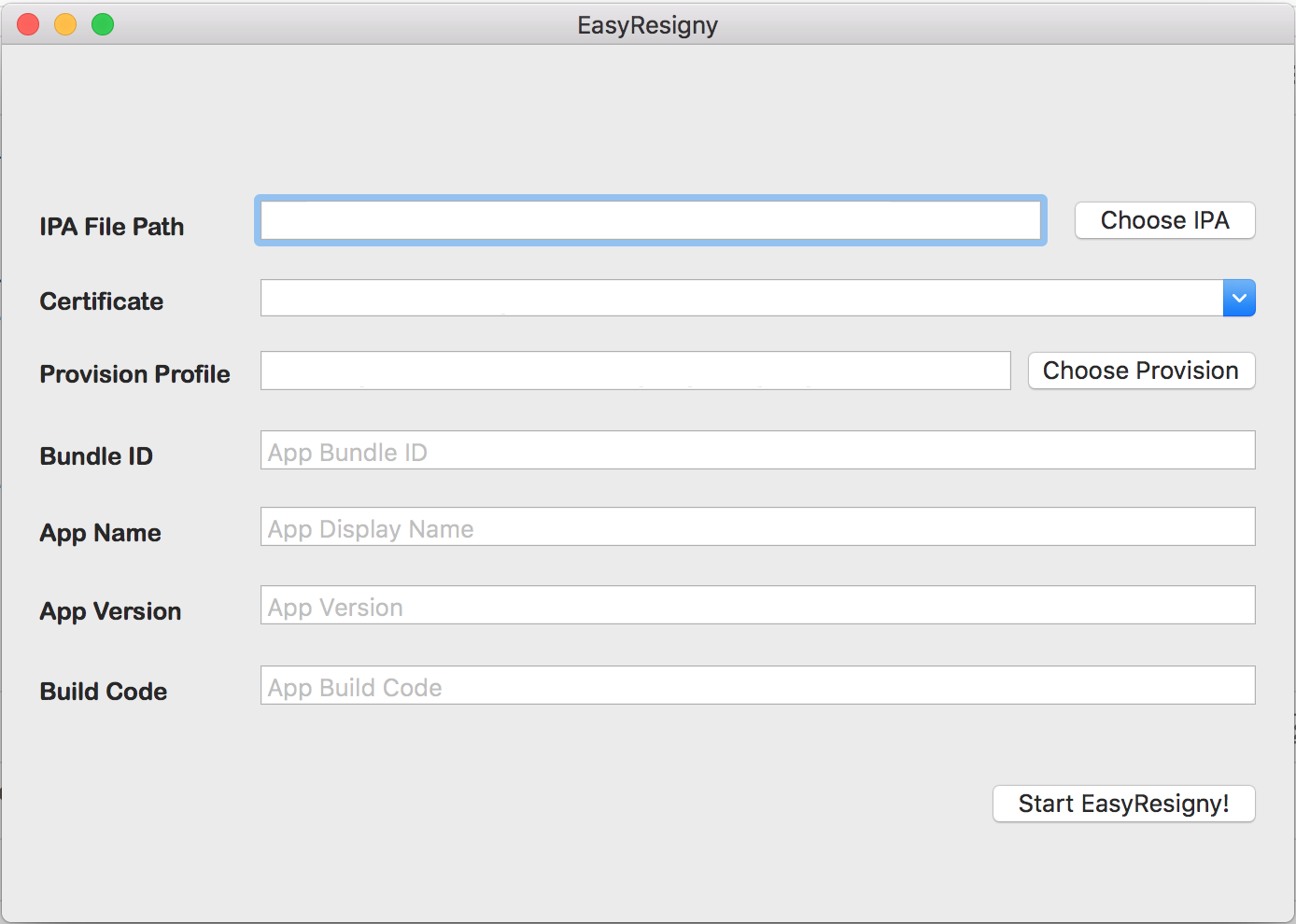Click the "IPA File Path" label
The image size is (1296, 924).
click(x=112, y=227)
